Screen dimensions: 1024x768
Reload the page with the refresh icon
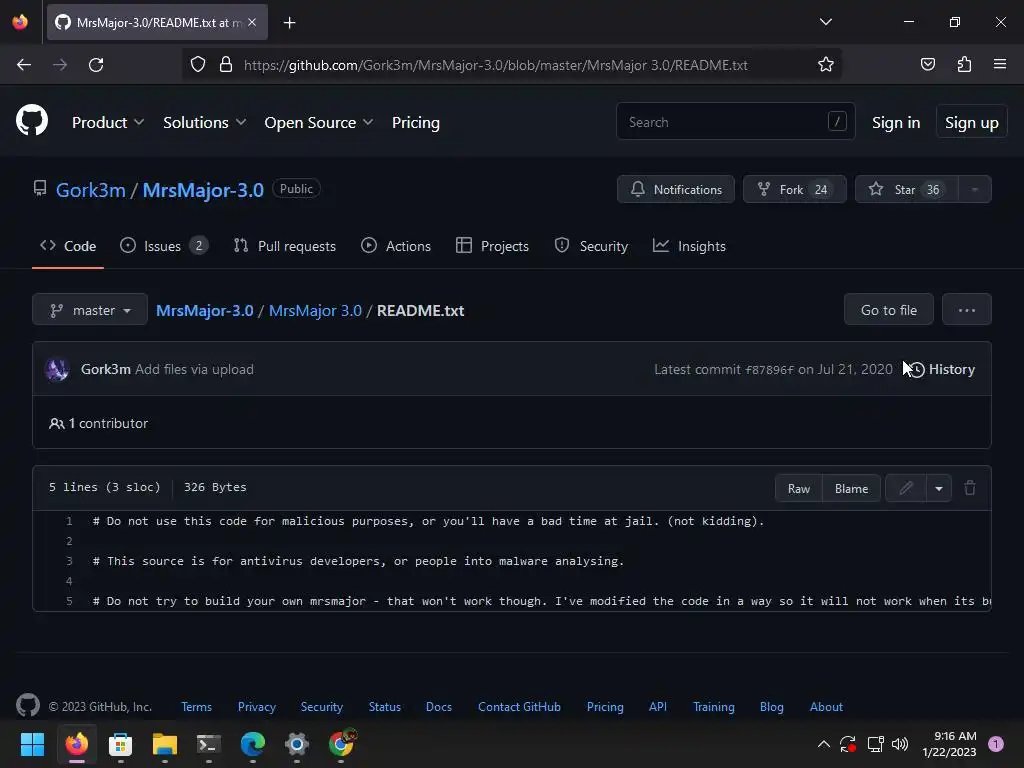96,65
